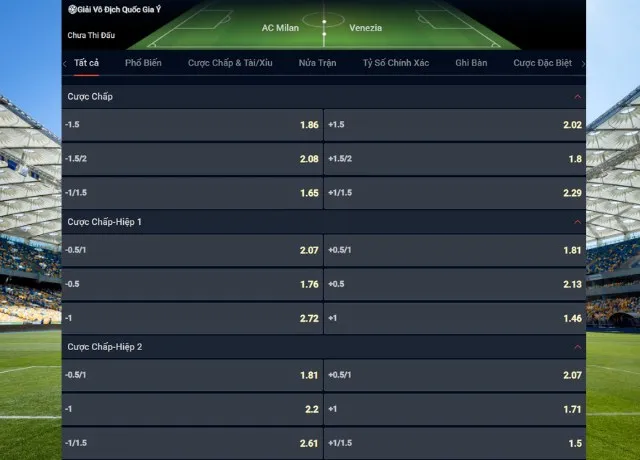Collapse the Cược Chấp-Hiệp 2 section
Viewport: 640px width, 460px height.
[578, 346]
